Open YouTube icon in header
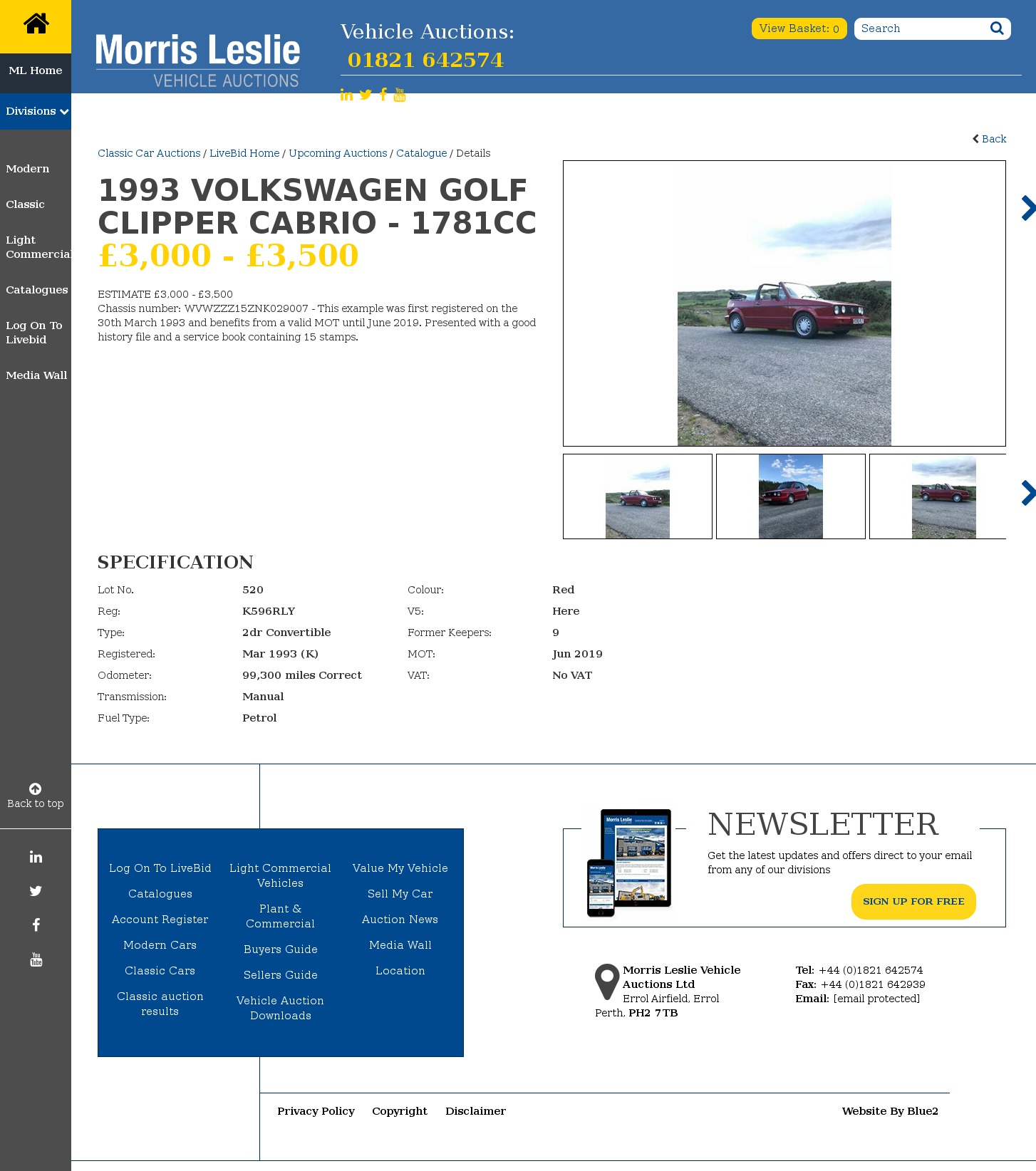 [x=400, y=95]
